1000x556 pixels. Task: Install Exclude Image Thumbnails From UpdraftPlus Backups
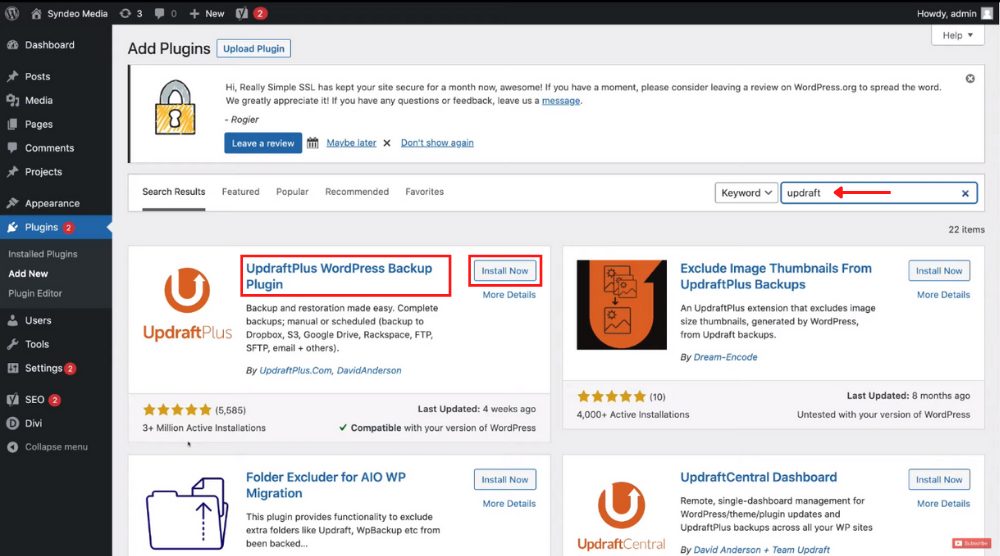pos(939,271)
